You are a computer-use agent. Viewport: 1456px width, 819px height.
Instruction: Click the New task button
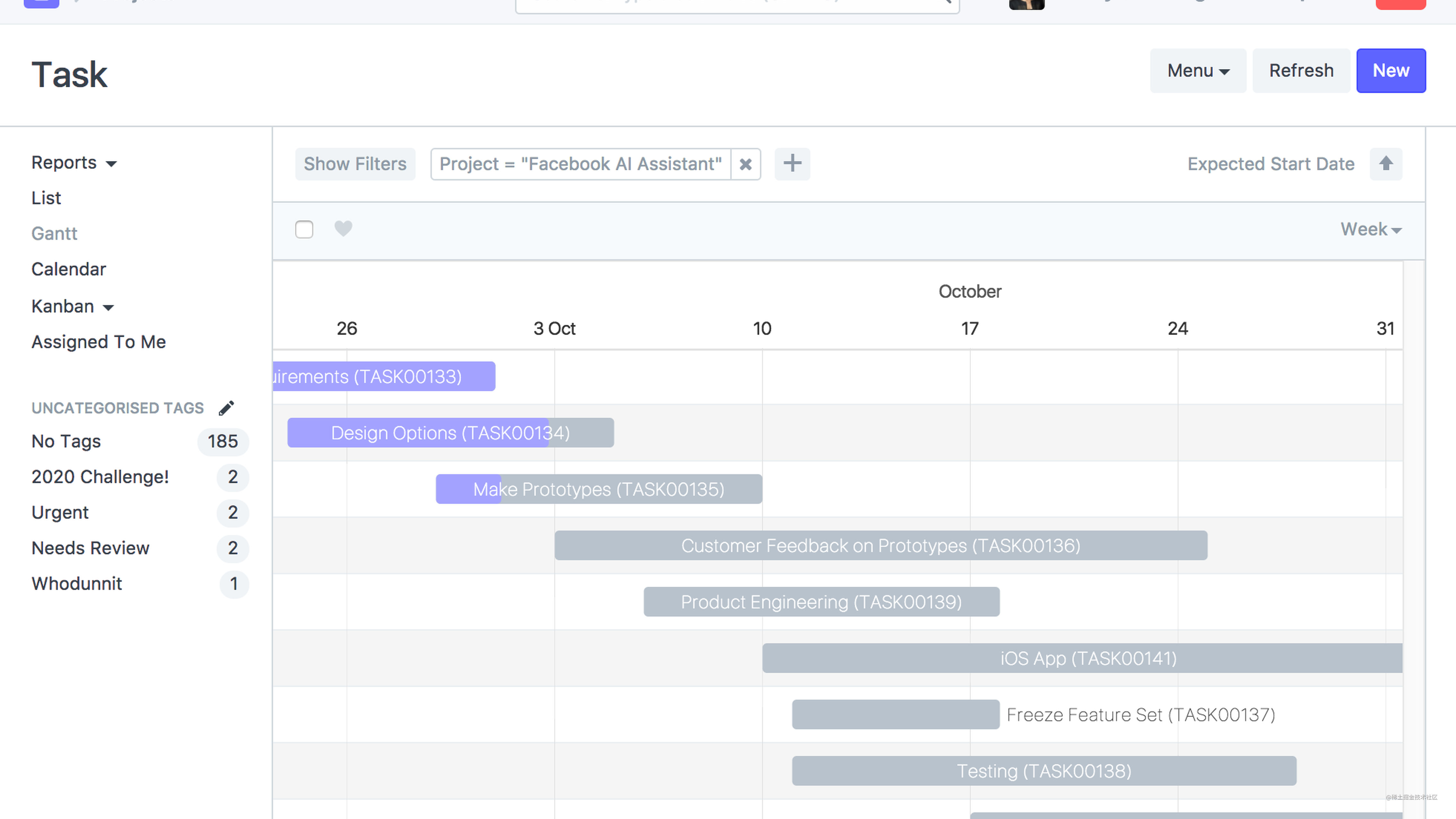click(x=1391, y=71)
